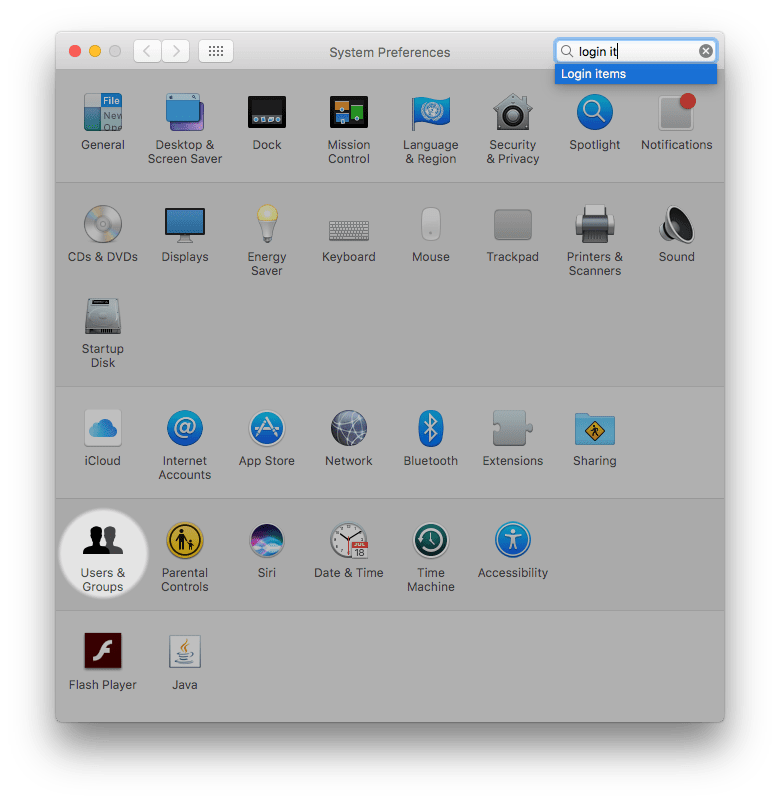Minimize the System Preferences window
780x802 pixels.
coord(95,51)
